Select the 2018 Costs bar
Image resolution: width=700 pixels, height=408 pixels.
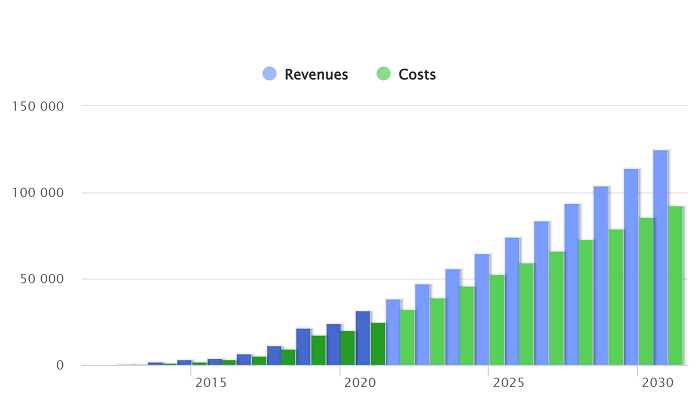point(288,358)
